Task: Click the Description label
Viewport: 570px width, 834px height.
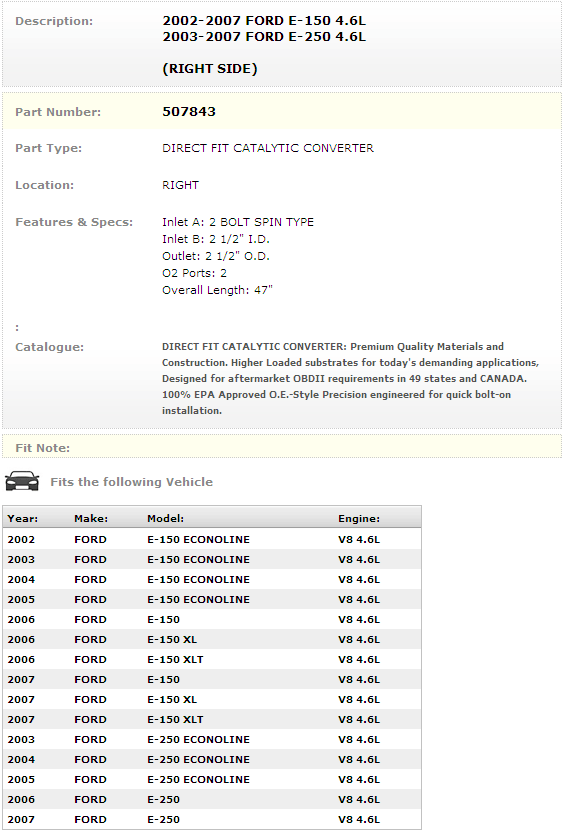Action: tap(54, 21)
